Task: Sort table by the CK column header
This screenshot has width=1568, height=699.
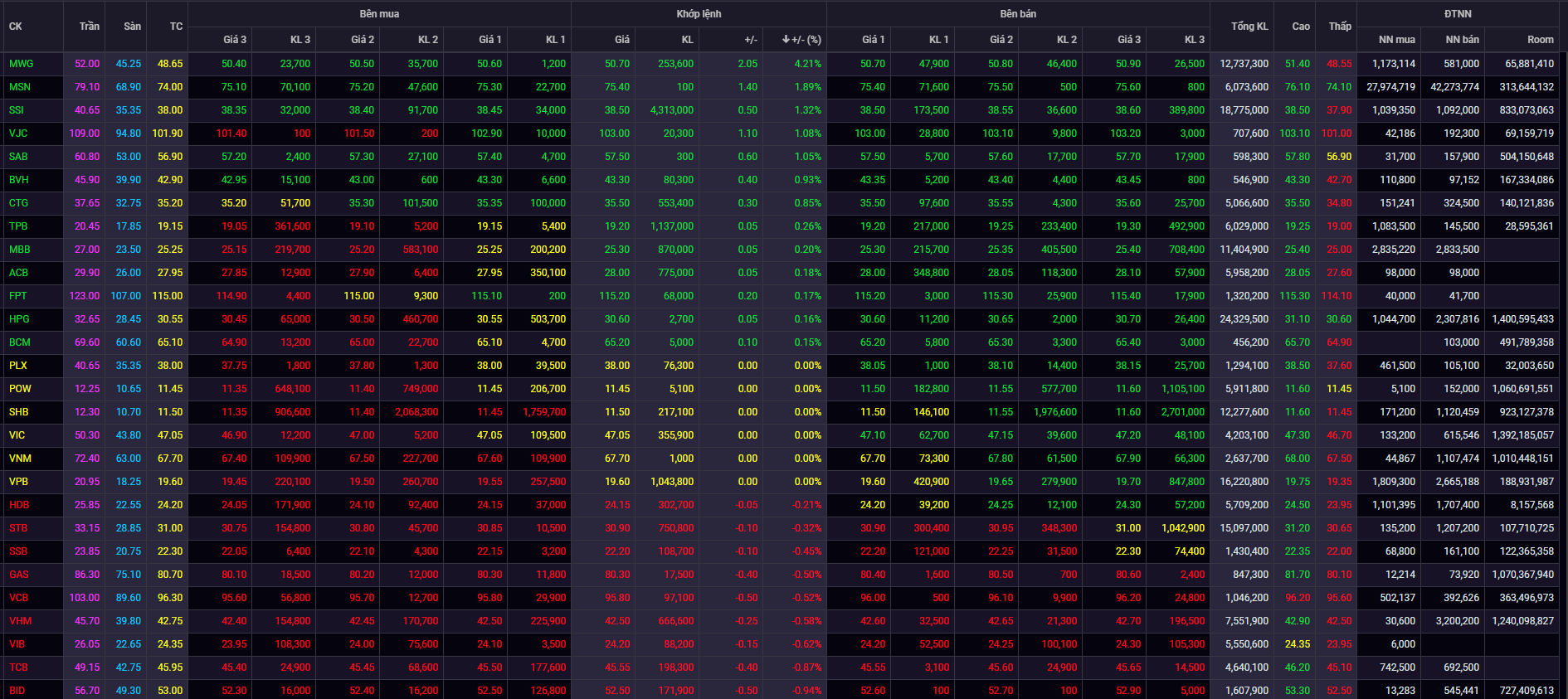Action: tap(16, 27)
